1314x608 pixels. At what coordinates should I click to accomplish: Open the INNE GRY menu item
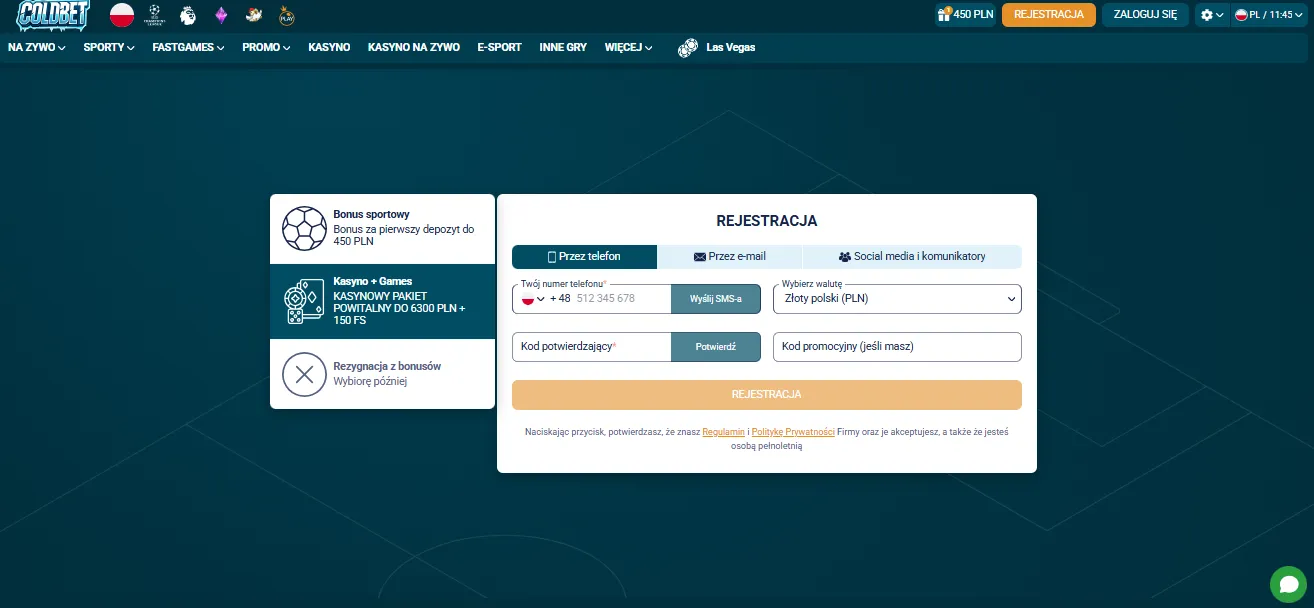pos(563,47)
